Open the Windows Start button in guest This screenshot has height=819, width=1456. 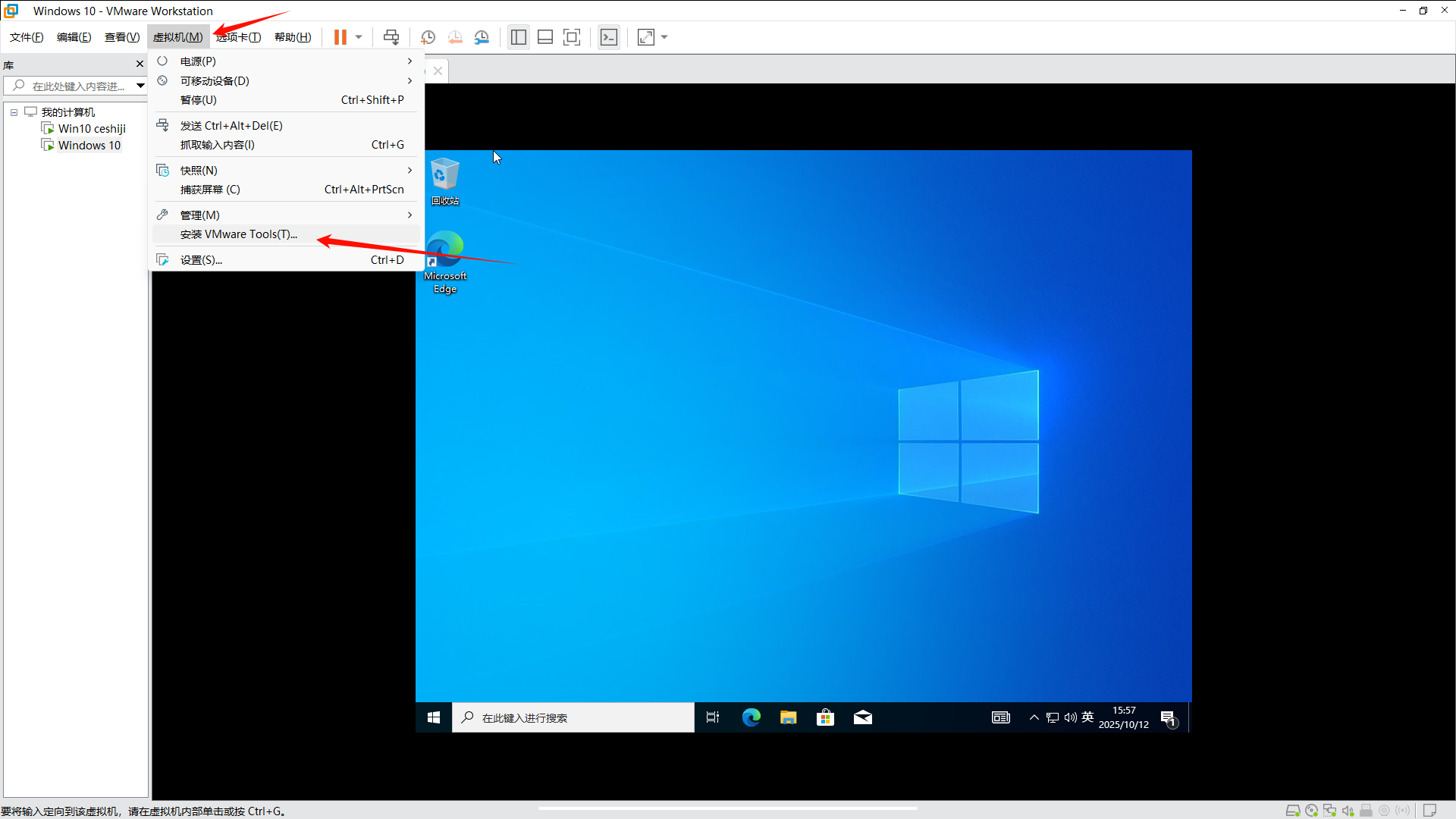click(x=434, y=717)
